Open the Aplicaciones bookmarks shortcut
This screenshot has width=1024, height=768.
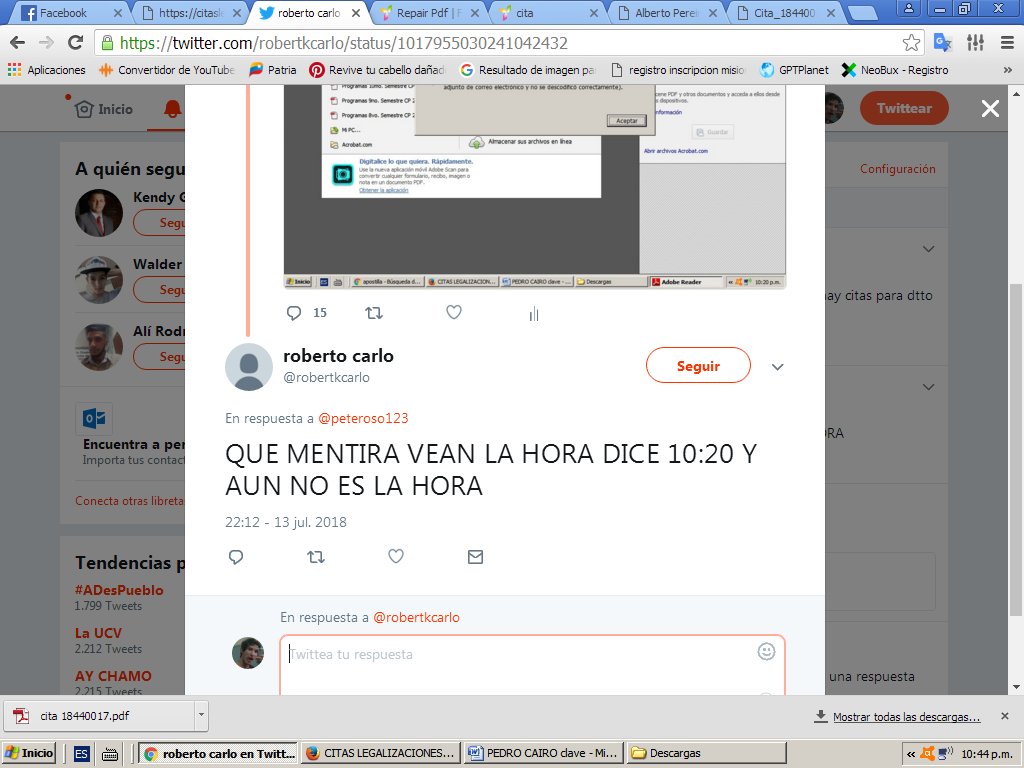tap(47, 70)
